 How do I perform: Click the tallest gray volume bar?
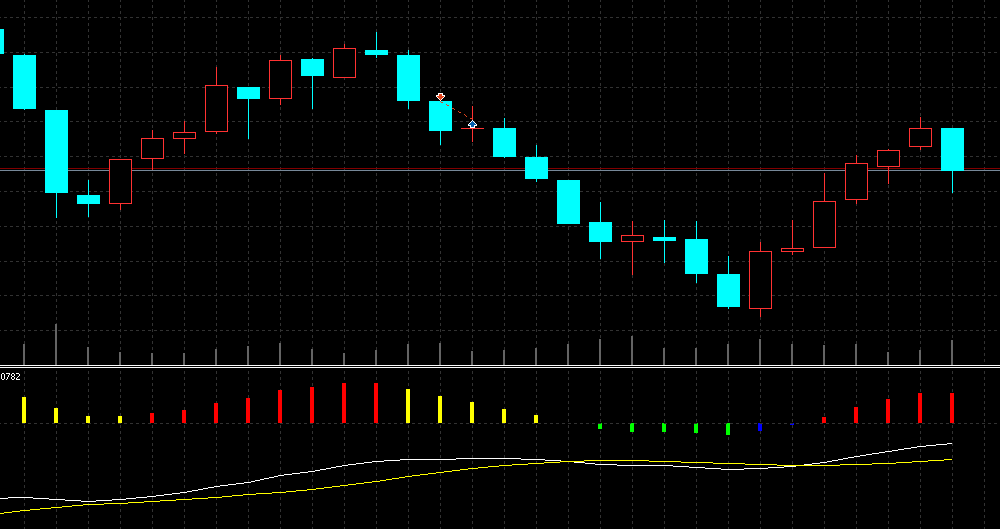click(x=55, y=345)
